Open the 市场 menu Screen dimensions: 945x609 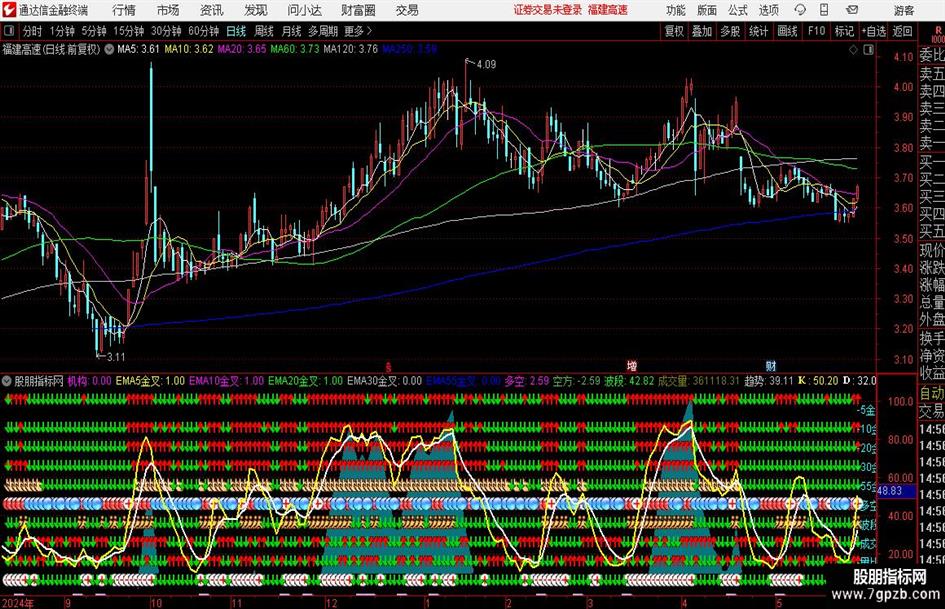(168, 10)
